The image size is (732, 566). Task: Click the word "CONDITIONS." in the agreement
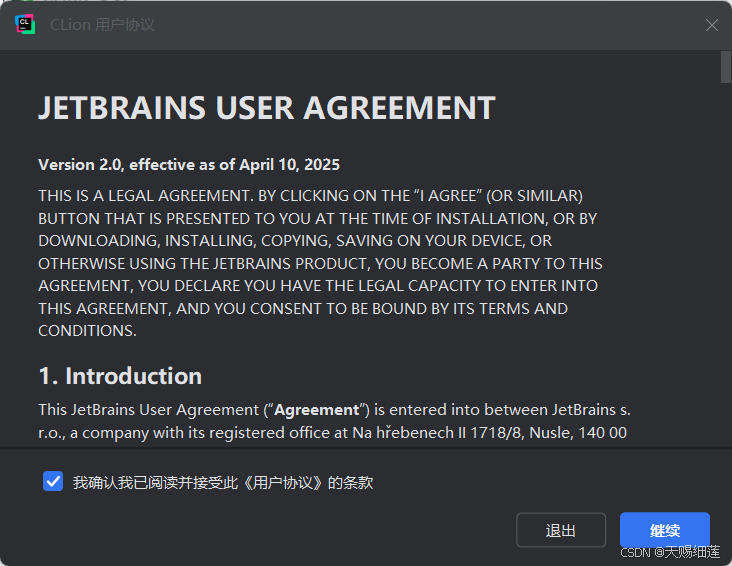[x=87, y=331]
